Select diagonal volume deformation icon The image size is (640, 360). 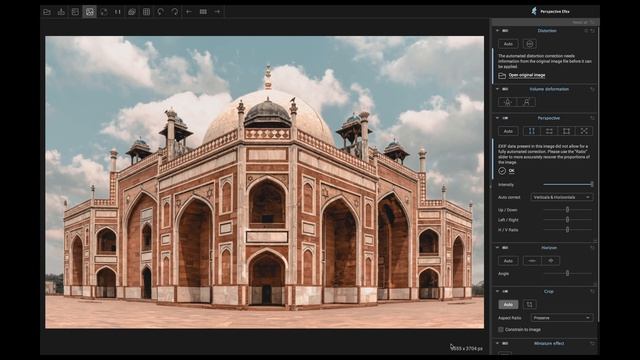527,102
